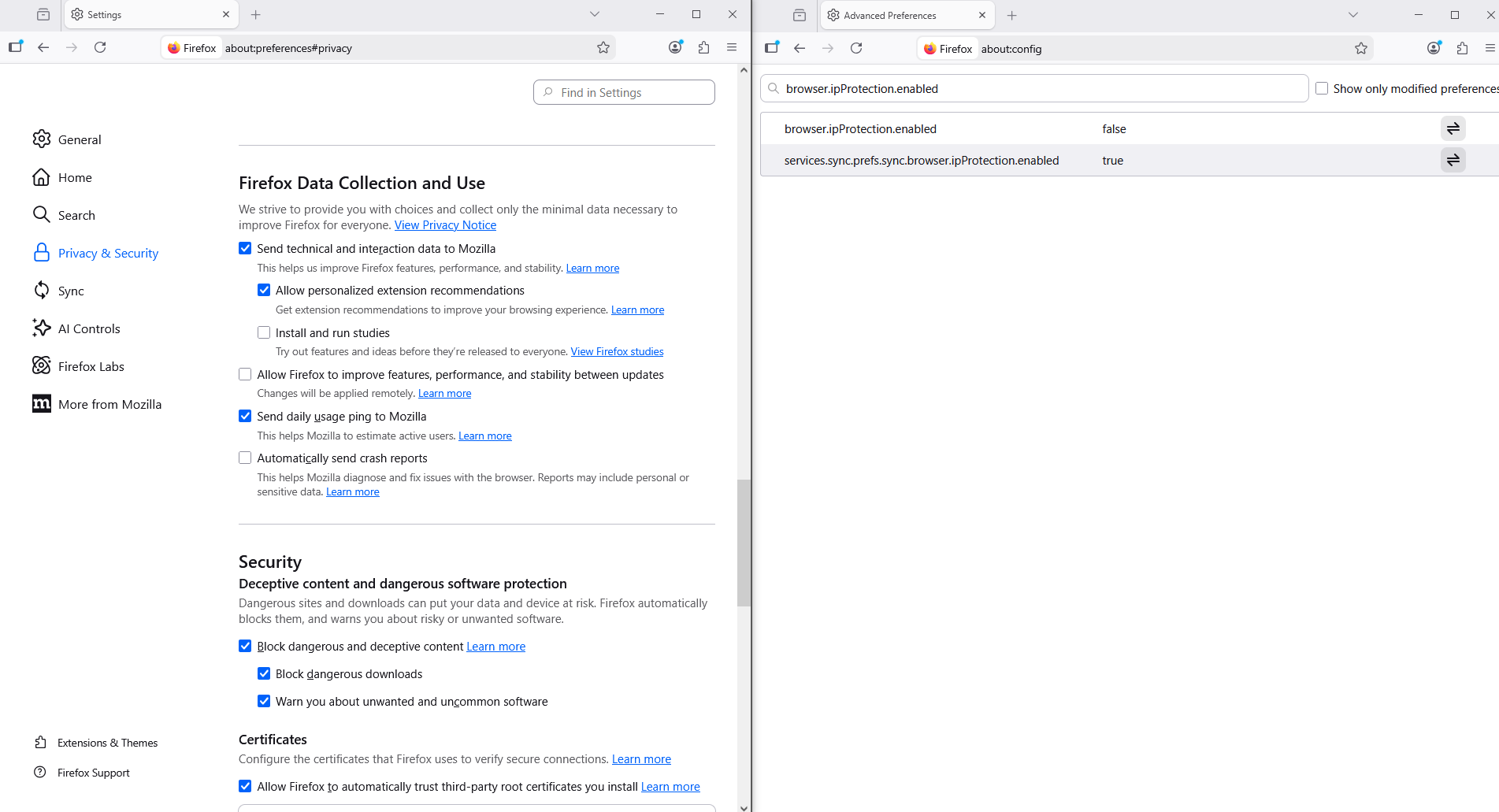
Task: Bookmark the about:preferences page with star icon
Action: point(603,48)
